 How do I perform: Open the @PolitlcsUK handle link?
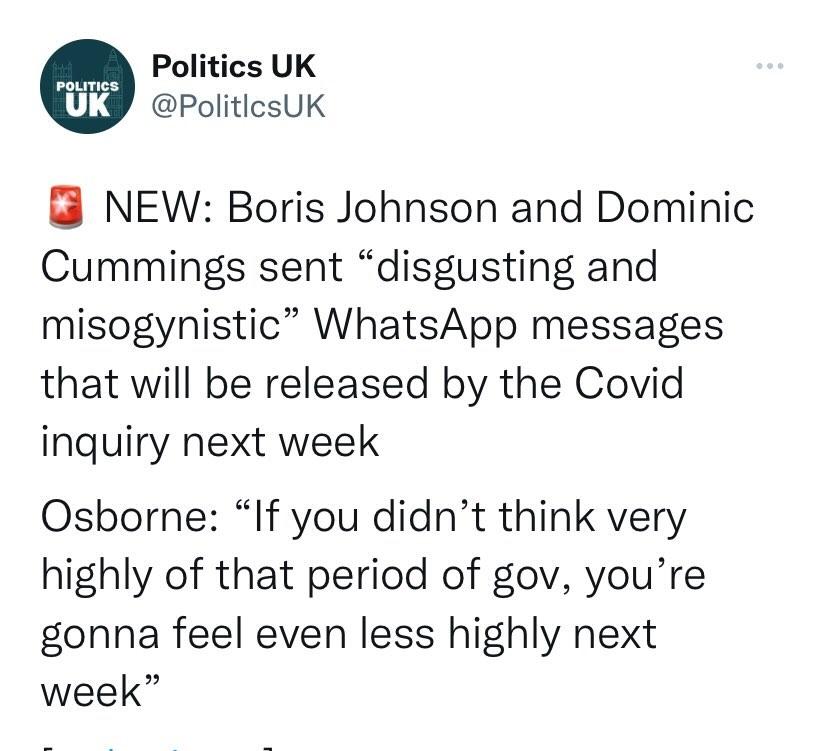click(x=238, y=106)
